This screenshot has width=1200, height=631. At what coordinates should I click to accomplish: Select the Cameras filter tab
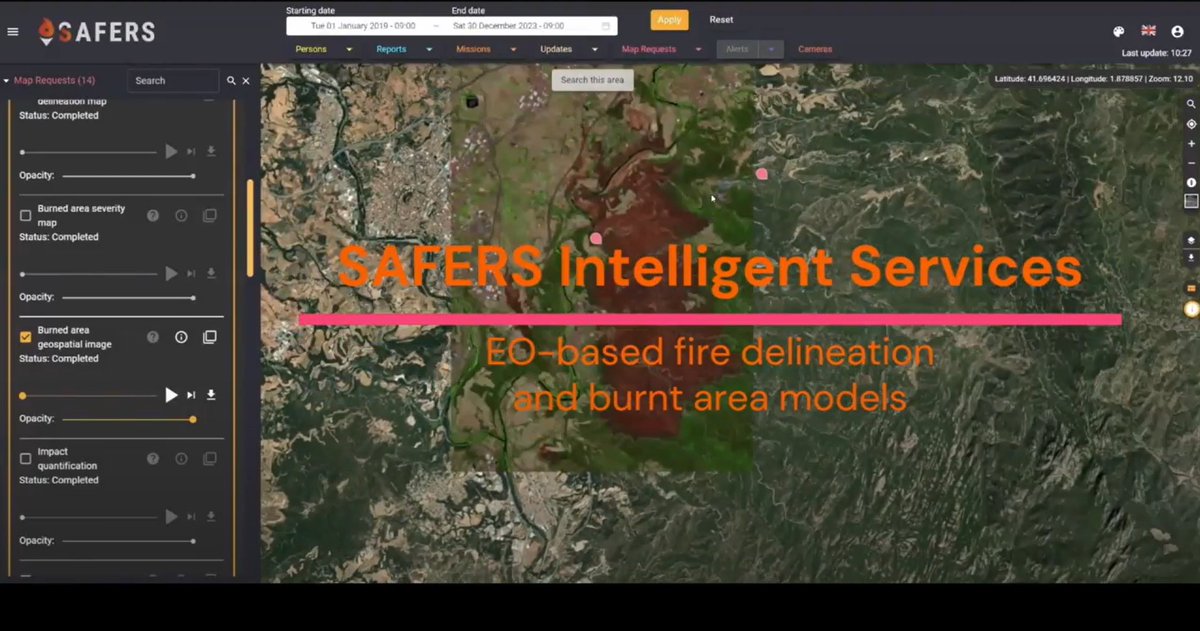pyautogui.click(x=815, y=49)
